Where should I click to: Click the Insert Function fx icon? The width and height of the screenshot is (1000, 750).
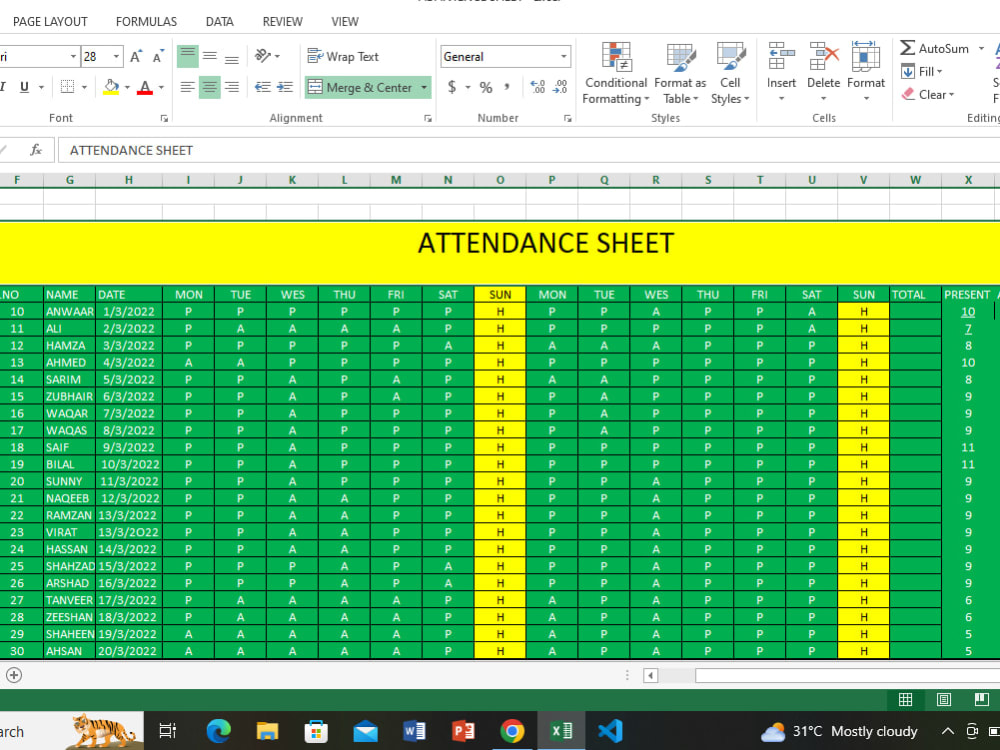click(36, 150)
